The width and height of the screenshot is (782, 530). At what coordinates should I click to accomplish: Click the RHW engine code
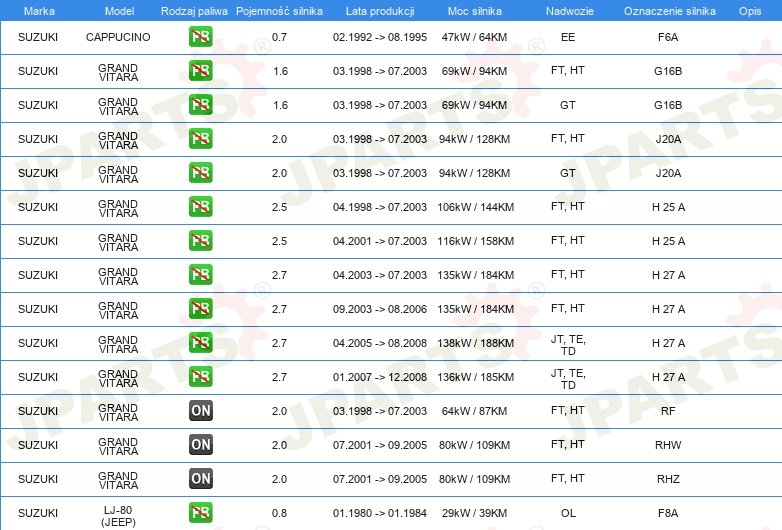[x=668, y=445]
